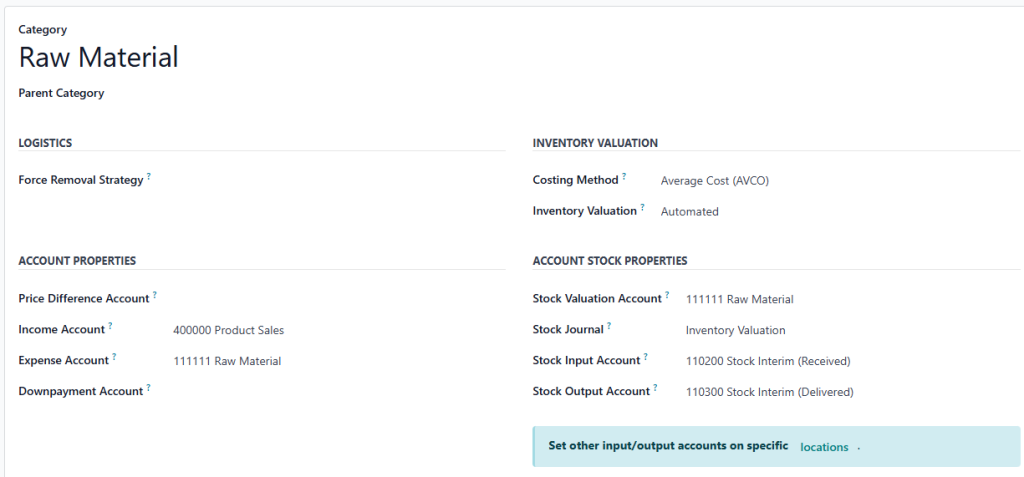Screen dimensions: 1024x477
Task: Click the Stock Journal help question mark
Action: point(609,326)
